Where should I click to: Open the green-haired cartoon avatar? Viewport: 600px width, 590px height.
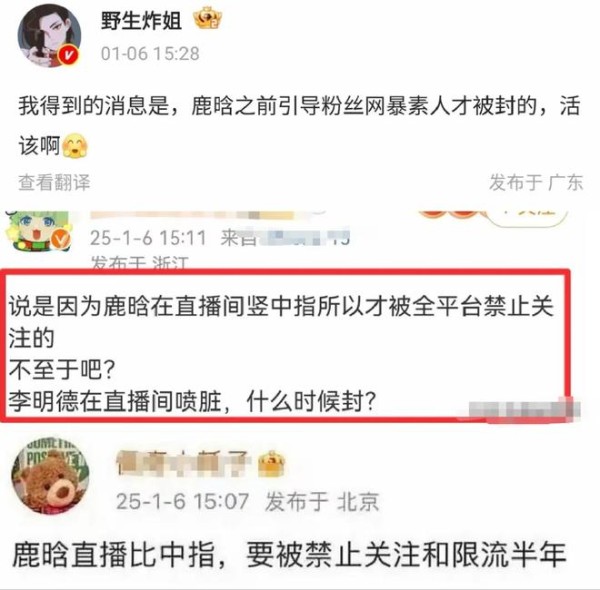click(x=38, y=231)
